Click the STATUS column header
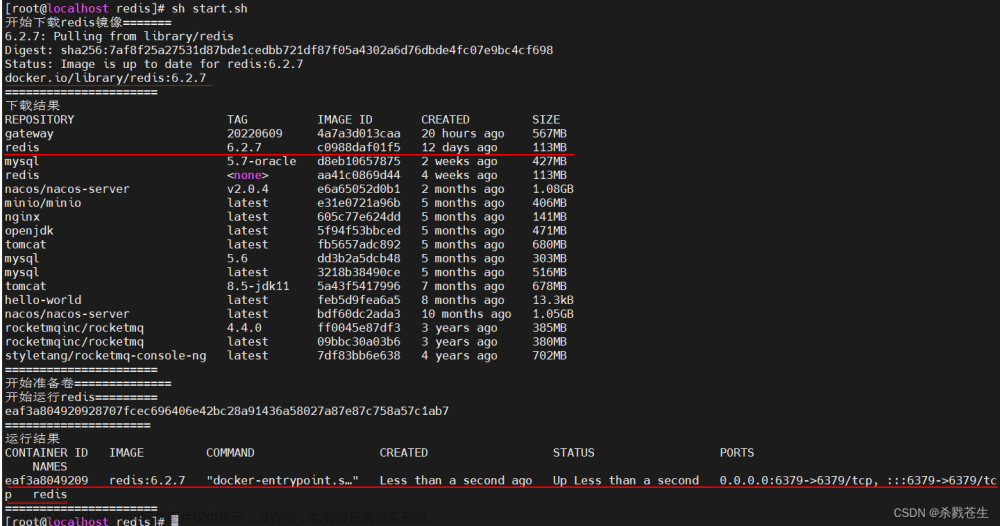 (573, 453)
